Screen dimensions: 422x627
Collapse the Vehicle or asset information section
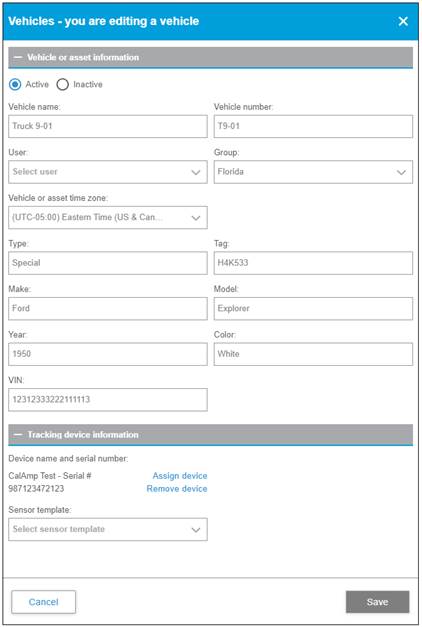point(18,58)
